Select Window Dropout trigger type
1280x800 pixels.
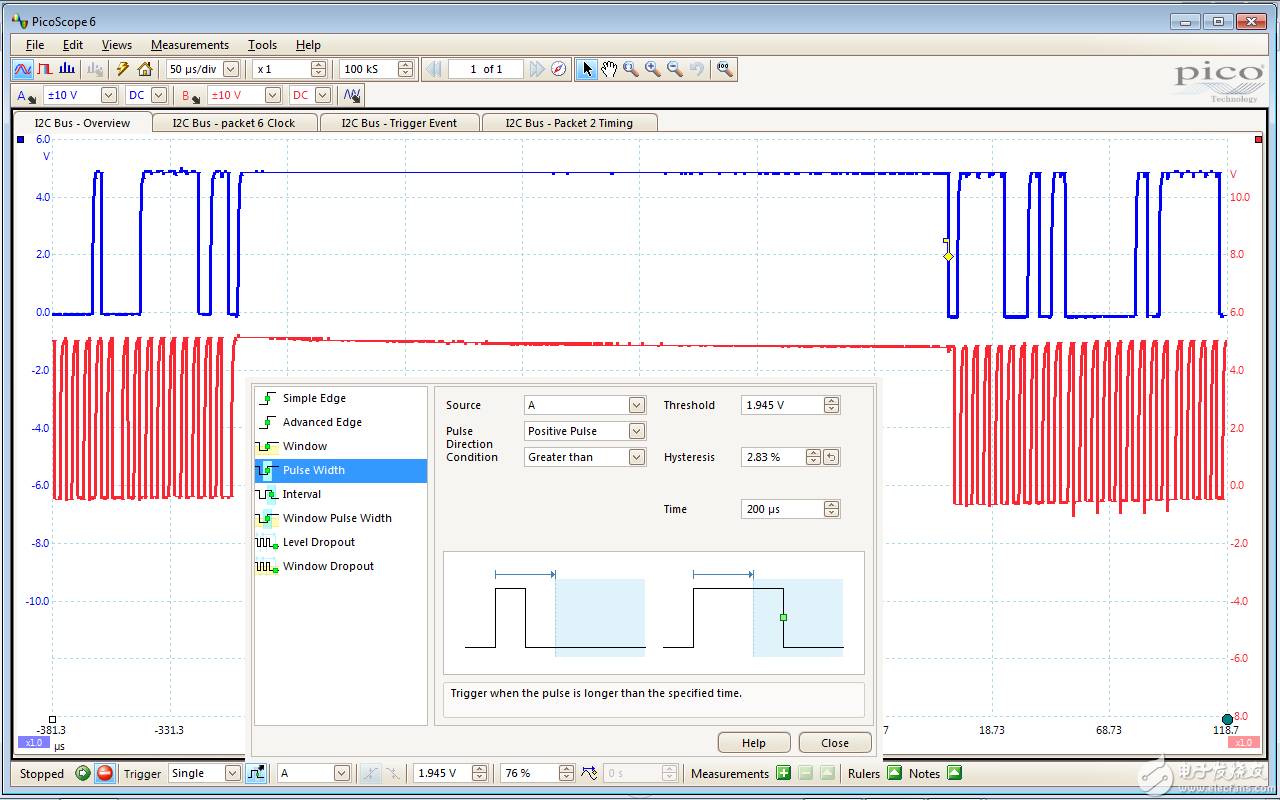point(327,566)
